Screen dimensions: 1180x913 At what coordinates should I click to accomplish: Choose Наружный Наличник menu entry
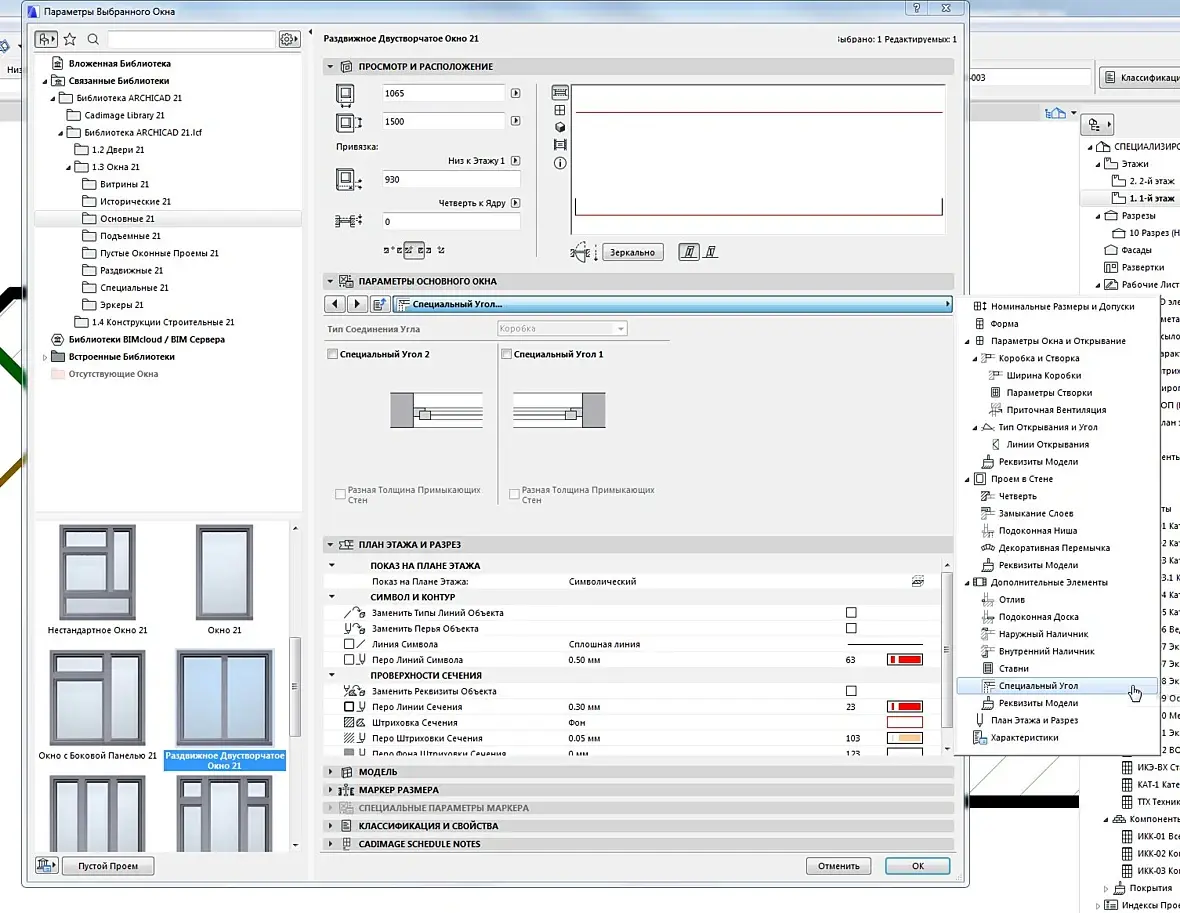coord(1043,634)
